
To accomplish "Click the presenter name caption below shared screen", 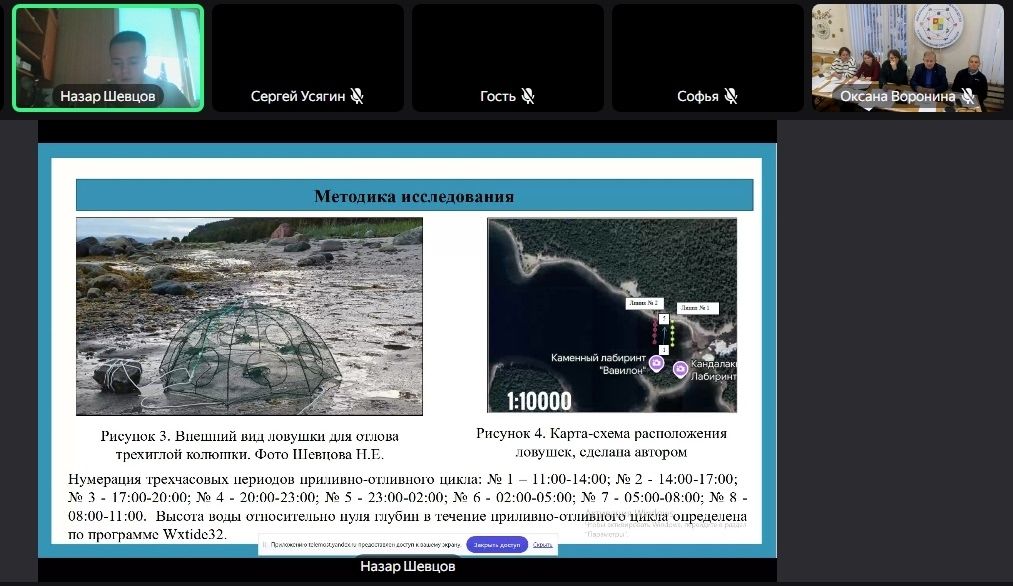I will point(407,568).
